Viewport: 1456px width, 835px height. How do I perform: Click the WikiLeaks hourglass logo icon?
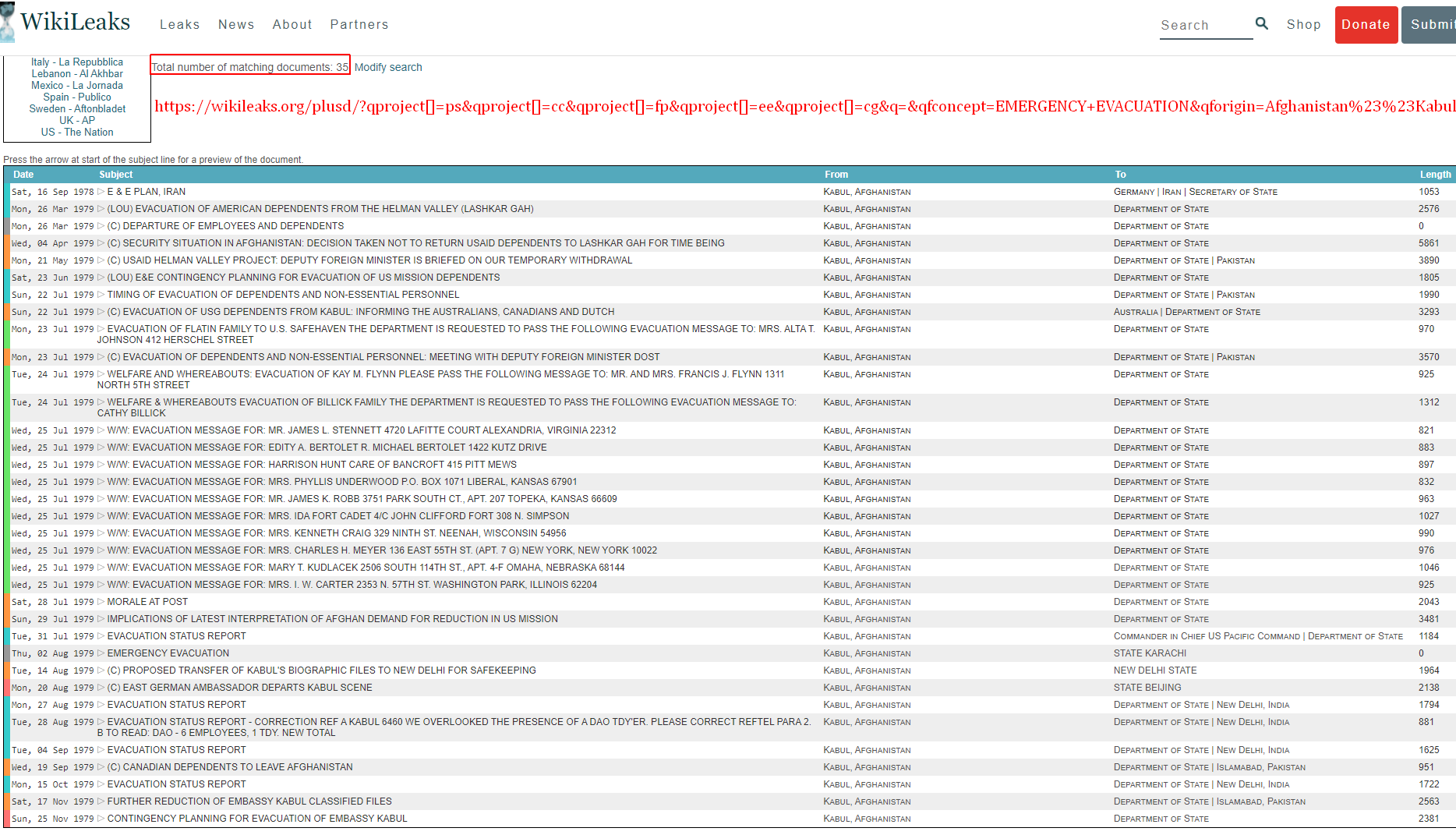pyautogui.click(x=7, y=22)
